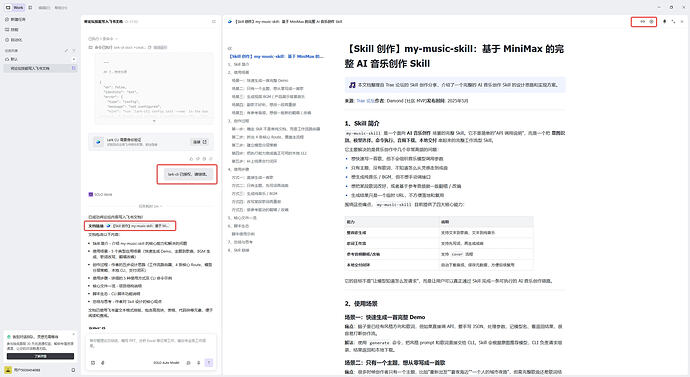Collapse the document outline with the double-arrow icon

[230, 48]
